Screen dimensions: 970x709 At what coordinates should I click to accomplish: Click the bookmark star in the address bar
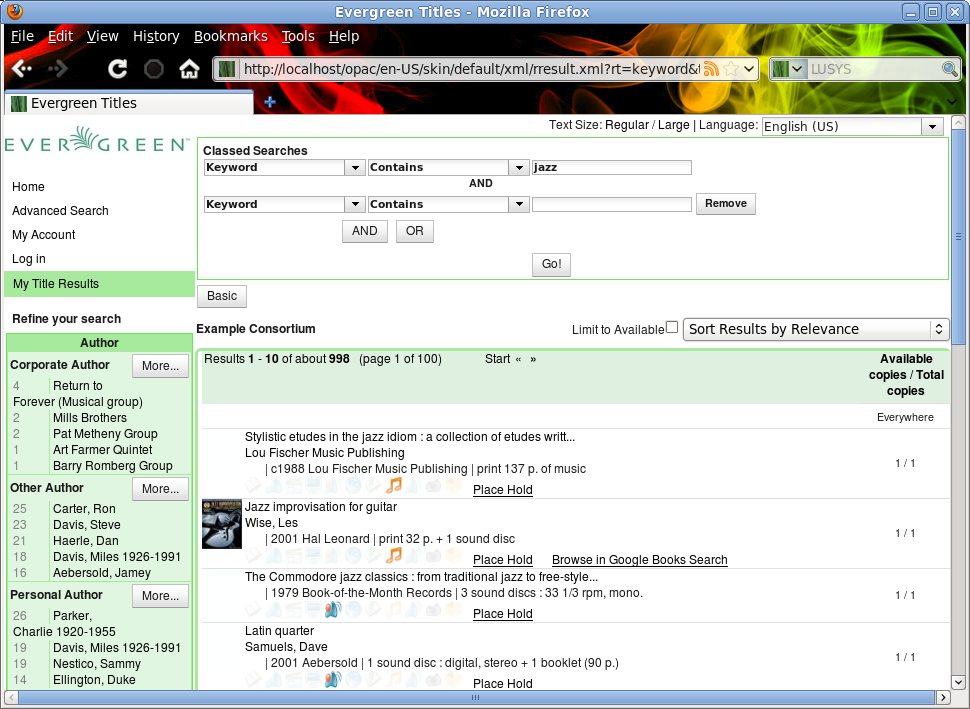point(732,68)
